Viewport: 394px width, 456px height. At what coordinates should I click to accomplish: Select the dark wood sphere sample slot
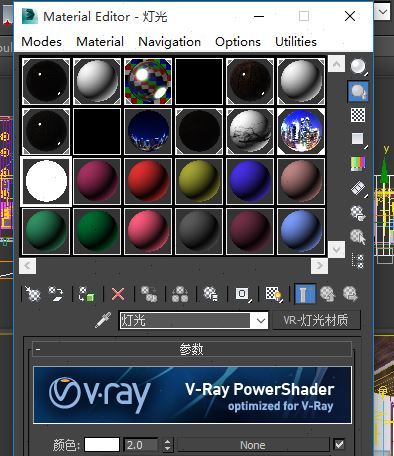(x=250, y=81)
